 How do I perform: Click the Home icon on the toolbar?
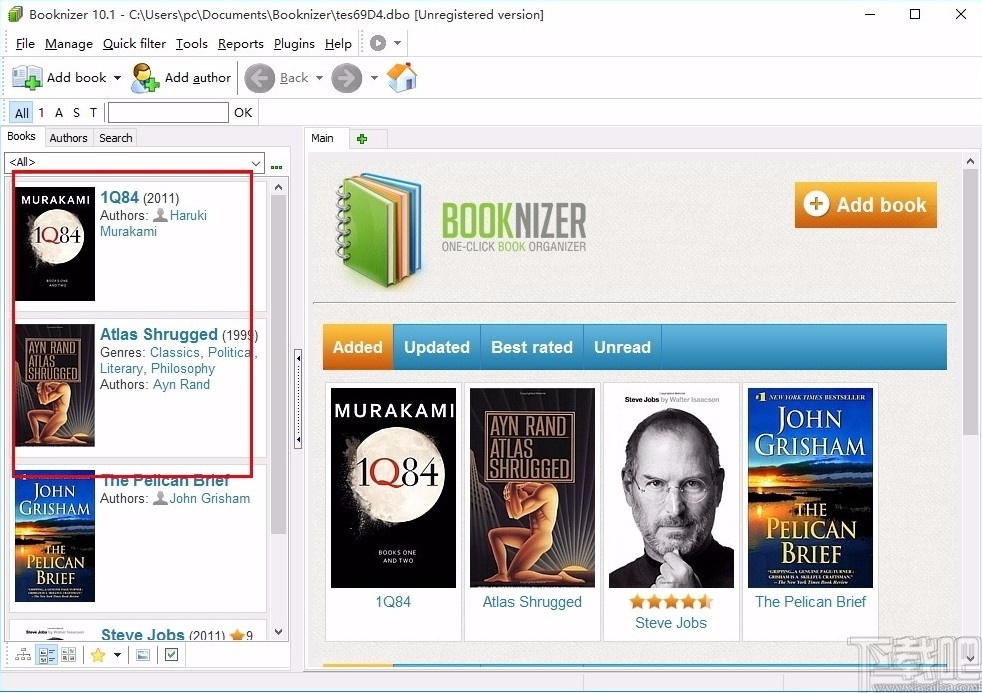401,77
